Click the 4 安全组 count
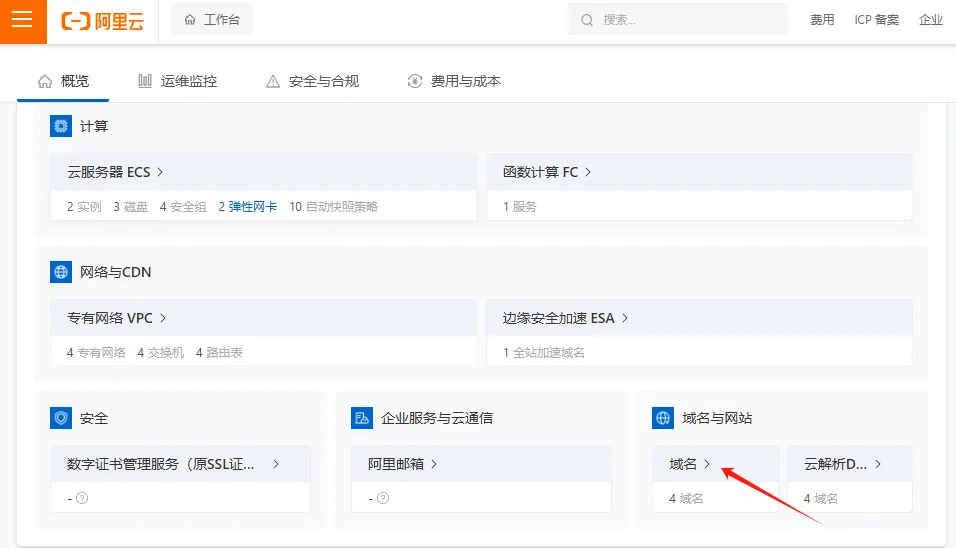 [183, 207]
